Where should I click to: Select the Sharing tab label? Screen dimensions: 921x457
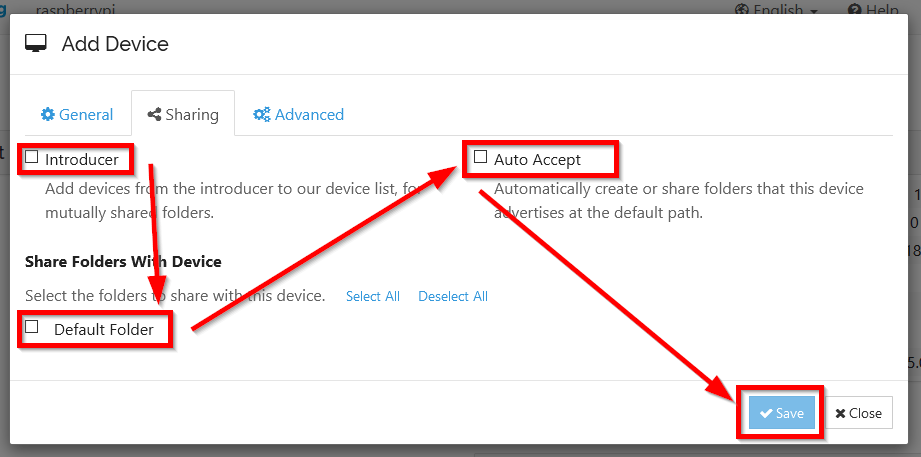(192, 115)
